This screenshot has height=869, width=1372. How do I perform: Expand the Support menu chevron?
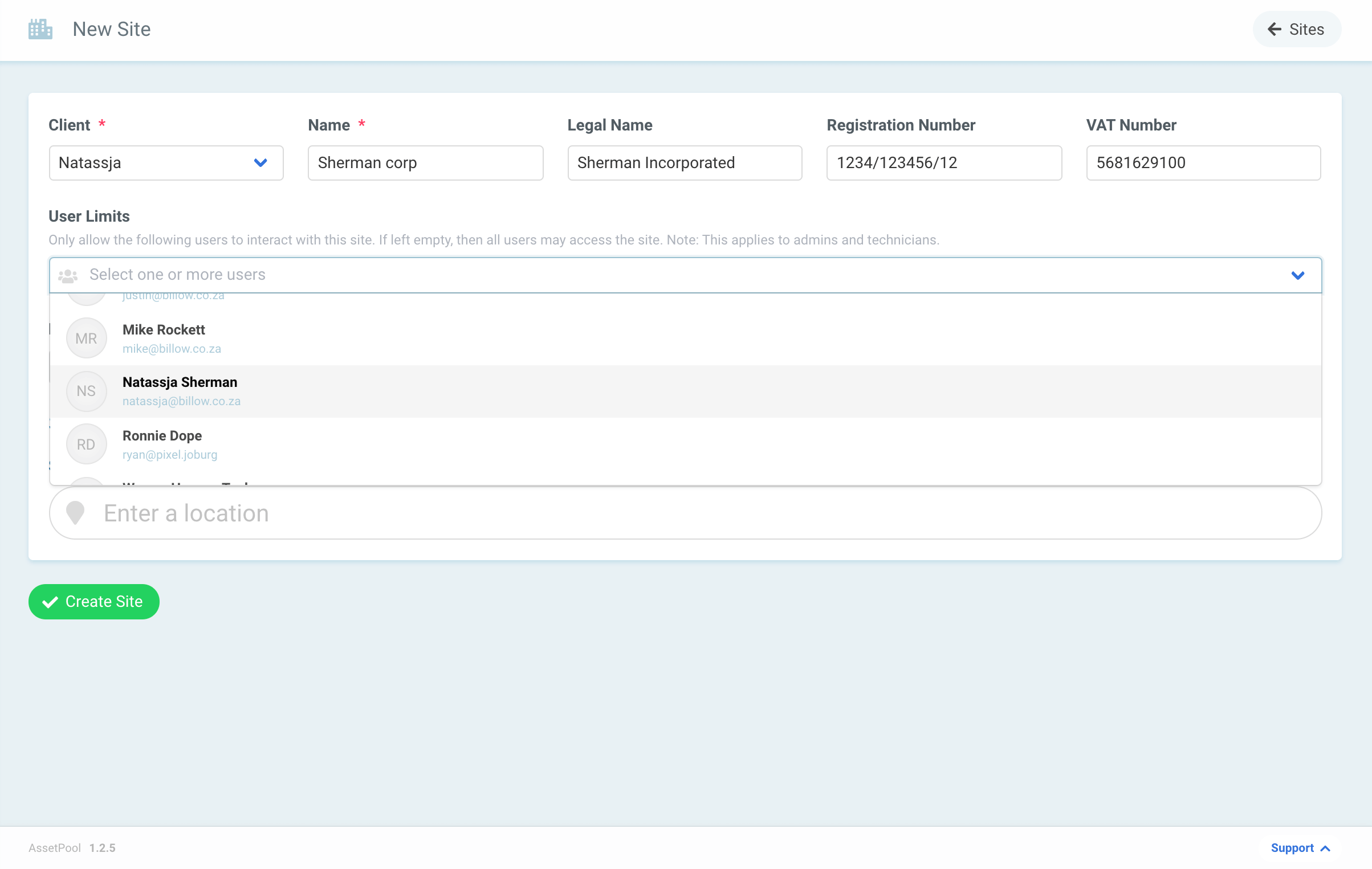click(x=1326, y=848)
